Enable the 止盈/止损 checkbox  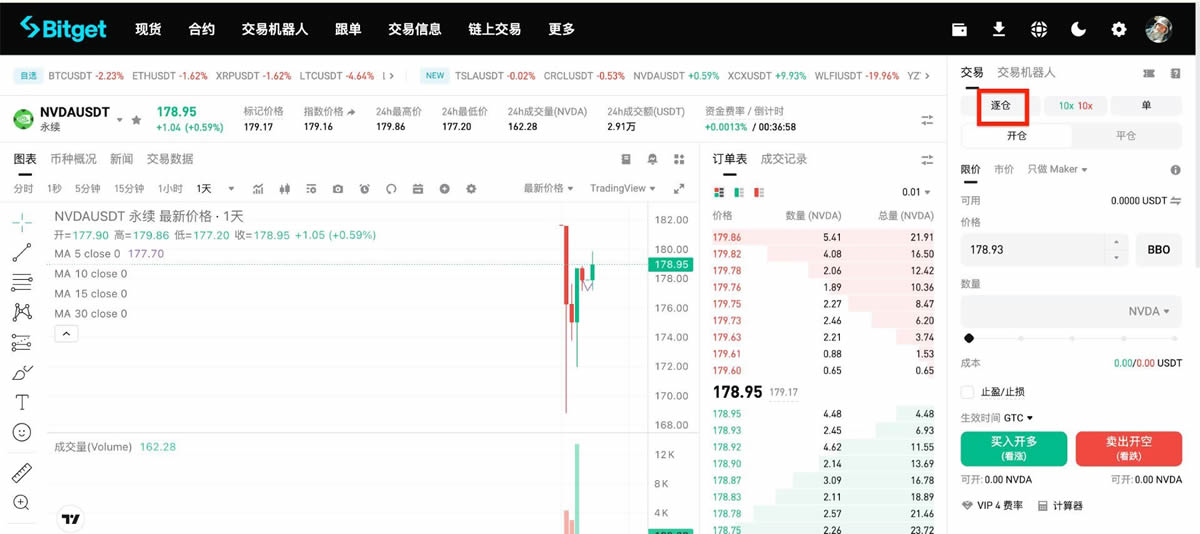967,392
